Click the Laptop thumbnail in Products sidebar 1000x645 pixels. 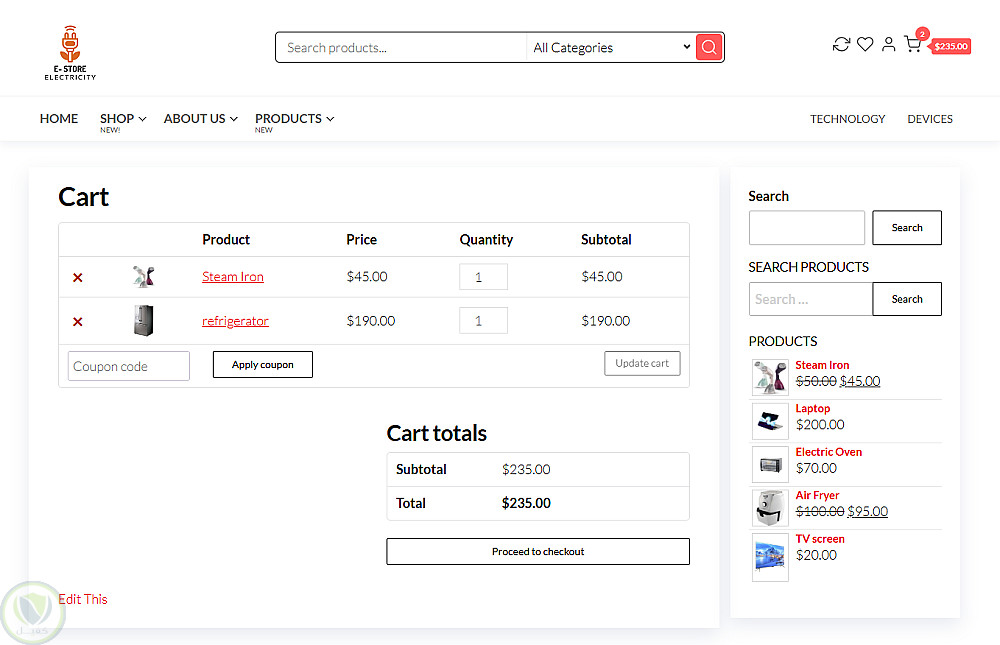(x=770, y=421)
